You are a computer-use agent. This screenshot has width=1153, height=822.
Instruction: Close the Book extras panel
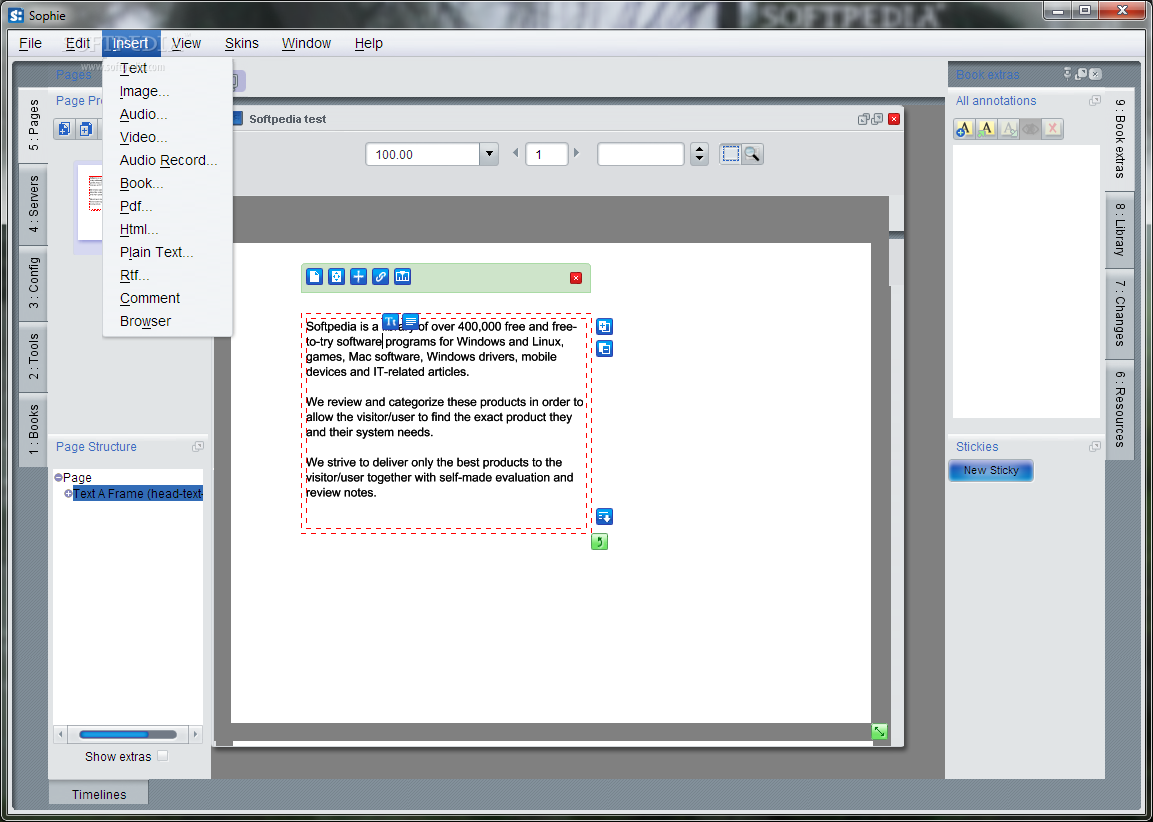[x=1096, y=74]
